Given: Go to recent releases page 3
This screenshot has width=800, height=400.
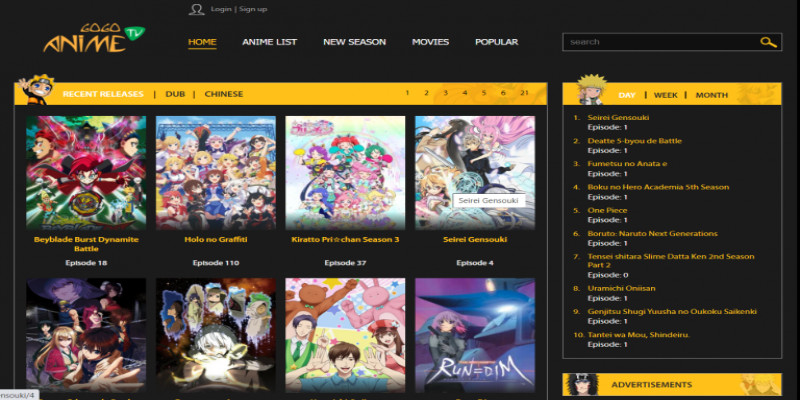Looking at the screenshot, I should (445, 93).
